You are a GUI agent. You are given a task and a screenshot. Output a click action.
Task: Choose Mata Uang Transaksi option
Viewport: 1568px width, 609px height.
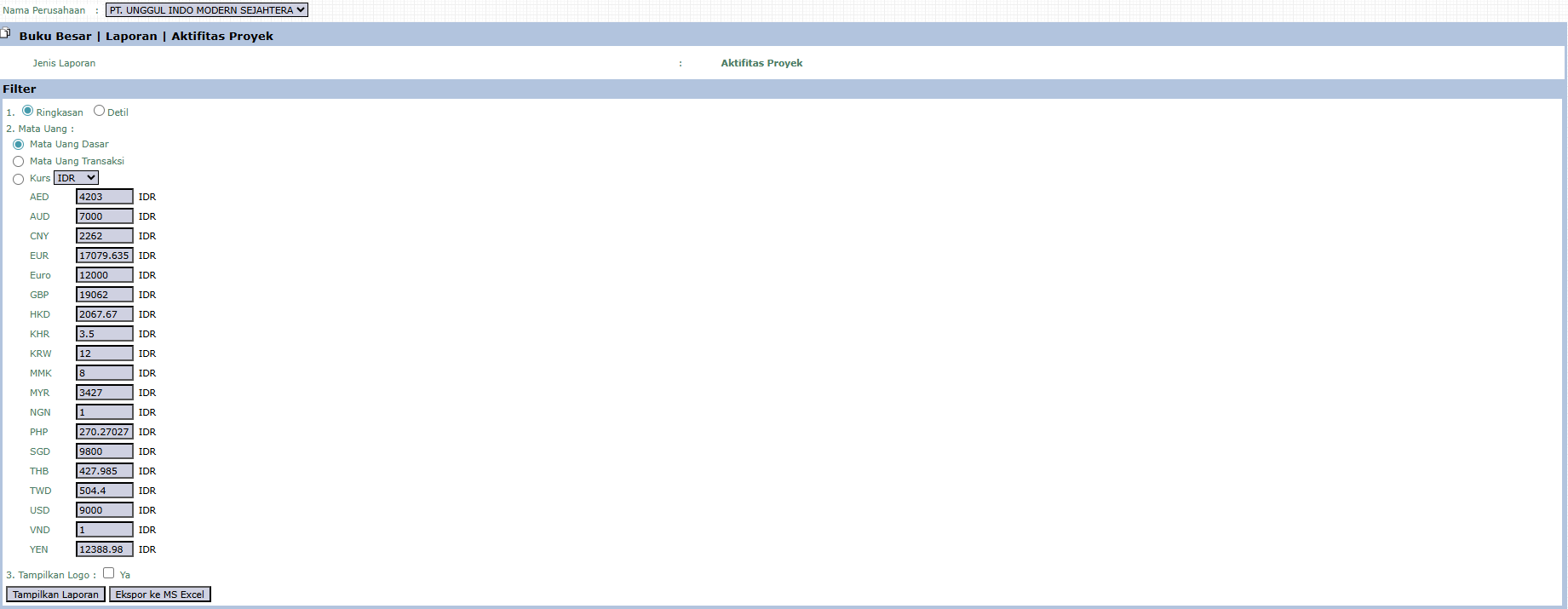[19, 162]
